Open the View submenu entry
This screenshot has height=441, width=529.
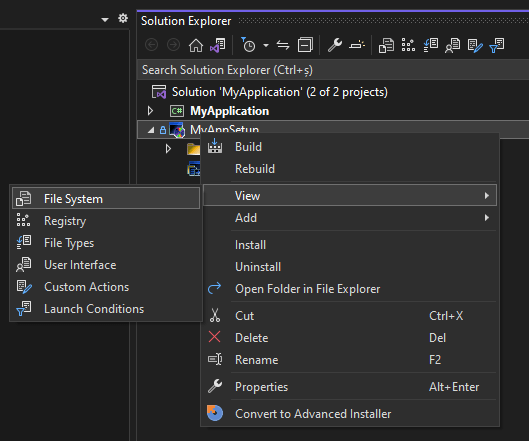pos(350,195)
